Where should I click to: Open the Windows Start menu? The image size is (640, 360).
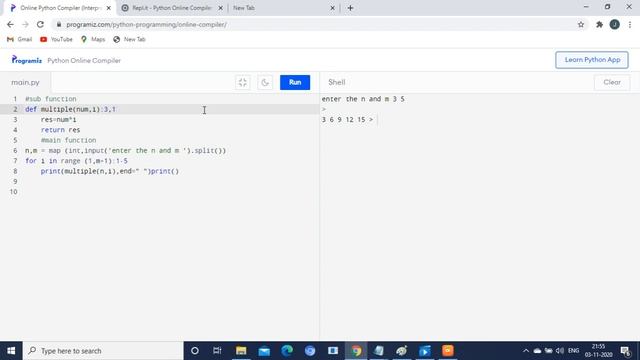coord(11,351)
